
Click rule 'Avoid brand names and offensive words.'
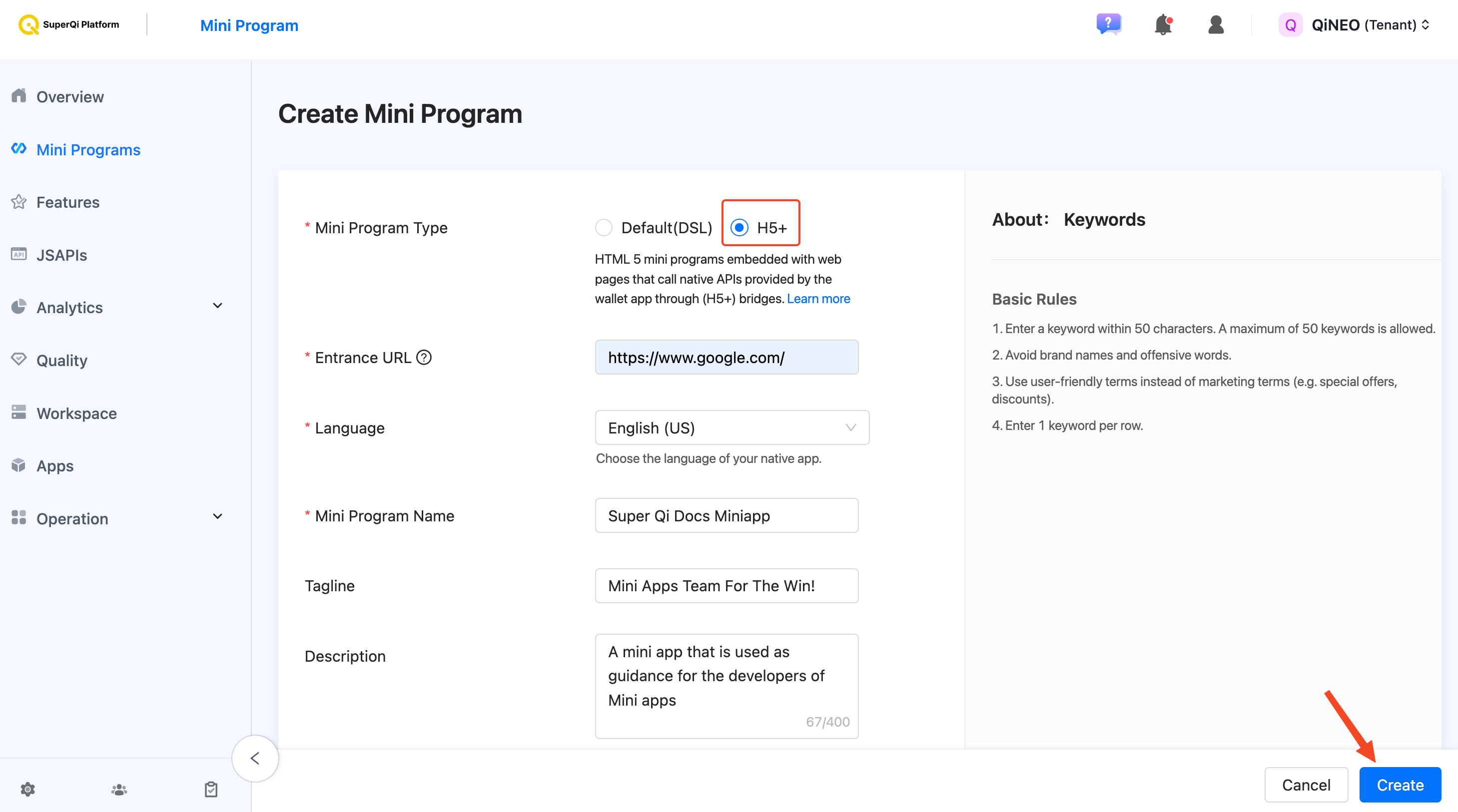point(1118,356)
